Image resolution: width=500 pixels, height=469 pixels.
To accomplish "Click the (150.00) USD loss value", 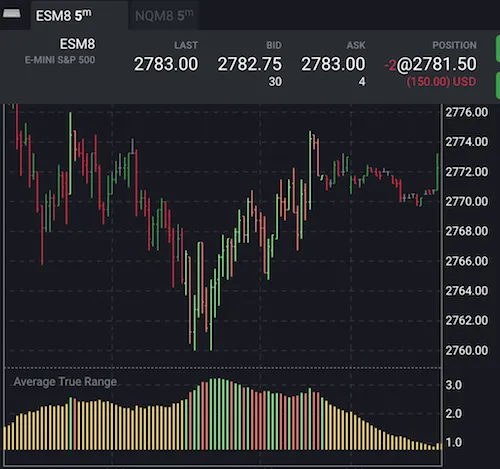I will pyautogui.click(x=441, y=82).
